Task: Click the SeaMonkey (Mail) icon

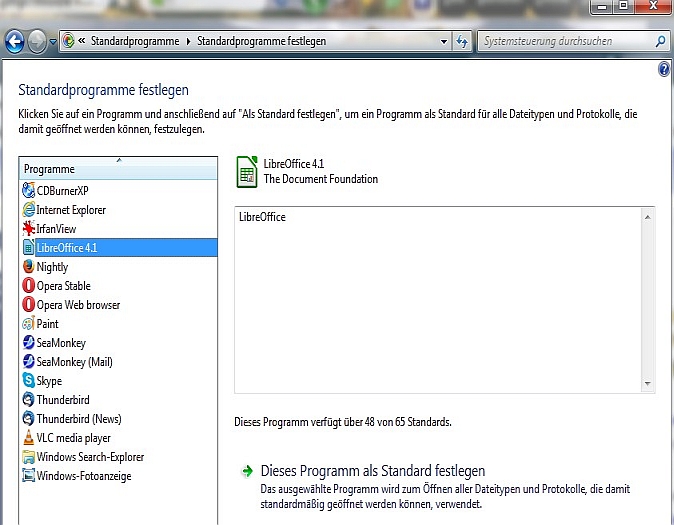Action: pyautogui.click(x=28, y=361)
